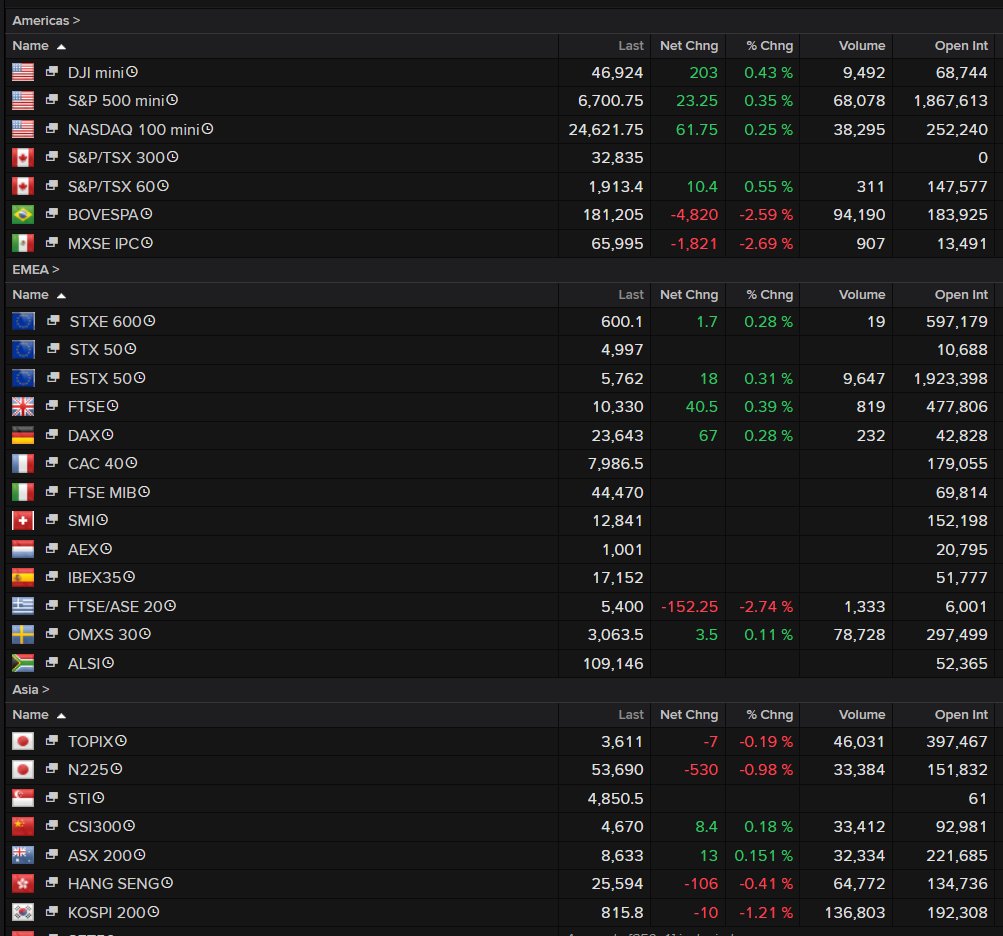This screenshot has width=1003, height=936.
Task: Open the ASX 200 contract link
Action: (100, 855)
